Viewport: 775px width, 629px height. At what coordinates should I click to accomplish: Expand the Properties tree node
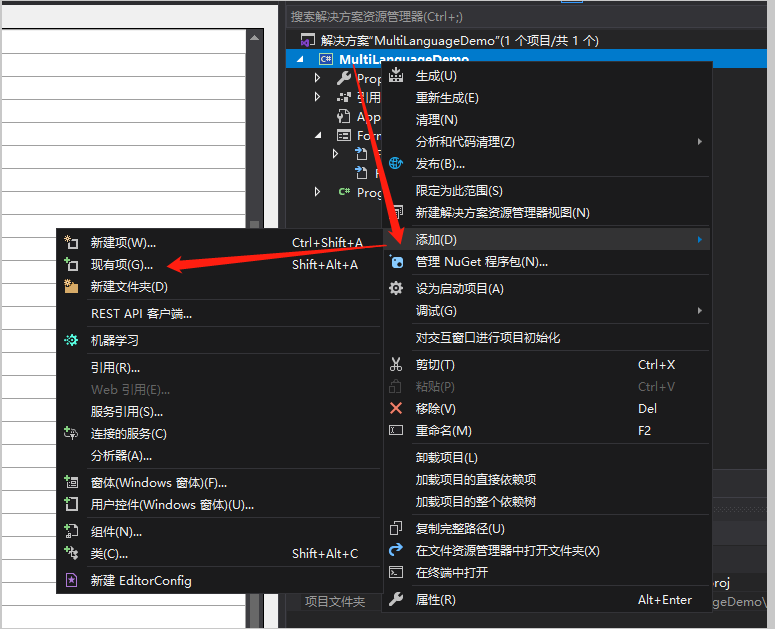tap(317, 78)
